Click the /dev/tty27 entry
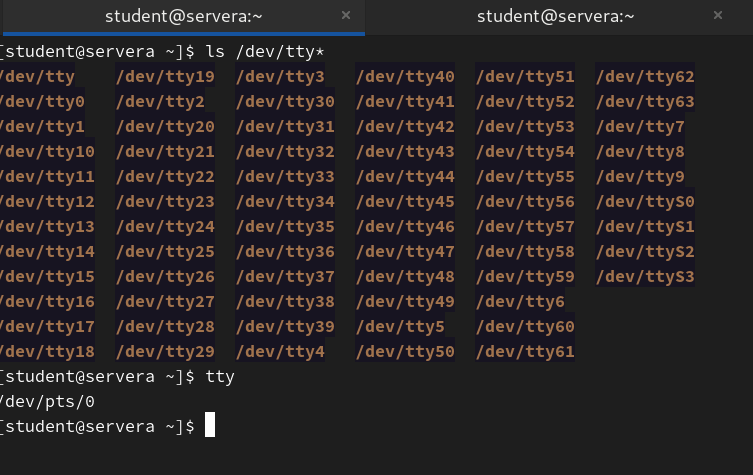Viewport: 753px width, 475px height. click(165, 301)
